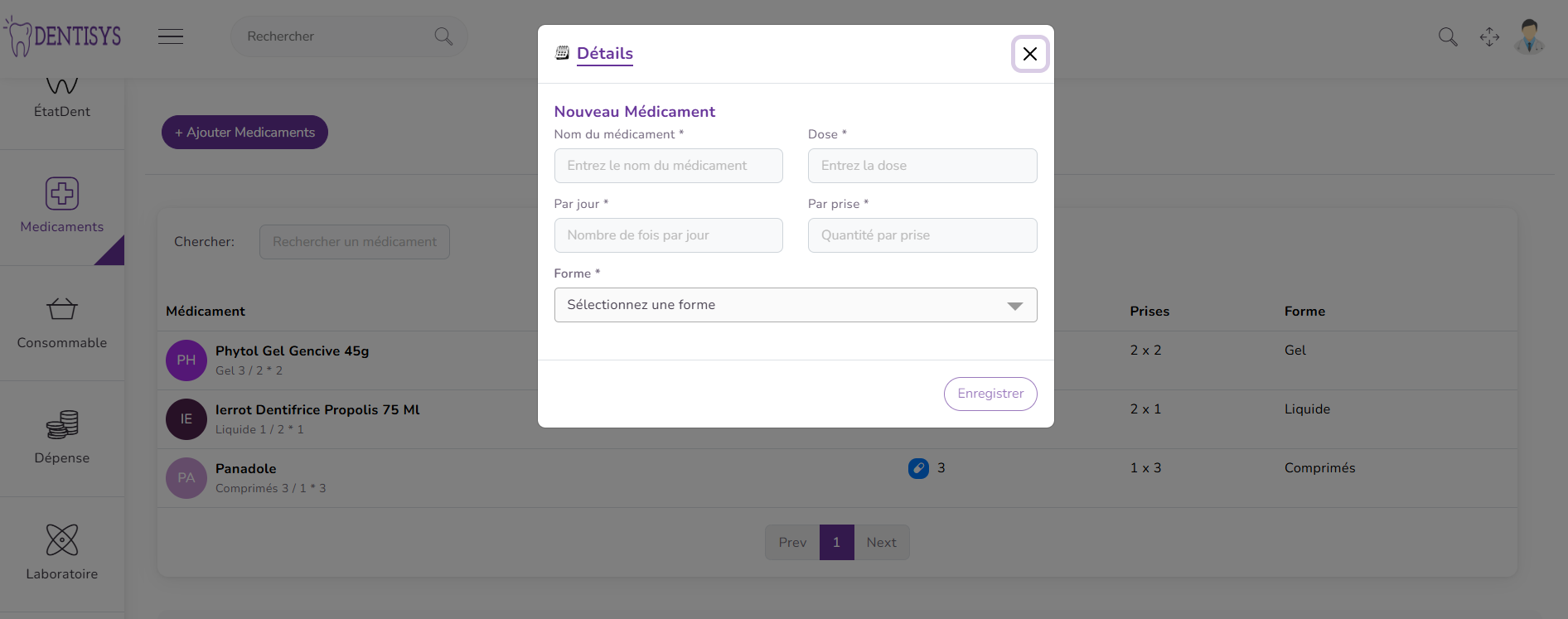The width and height of the screenshot is (1568, 619).
Task: Open the user profile avatar
Action: coord(1529,36)
